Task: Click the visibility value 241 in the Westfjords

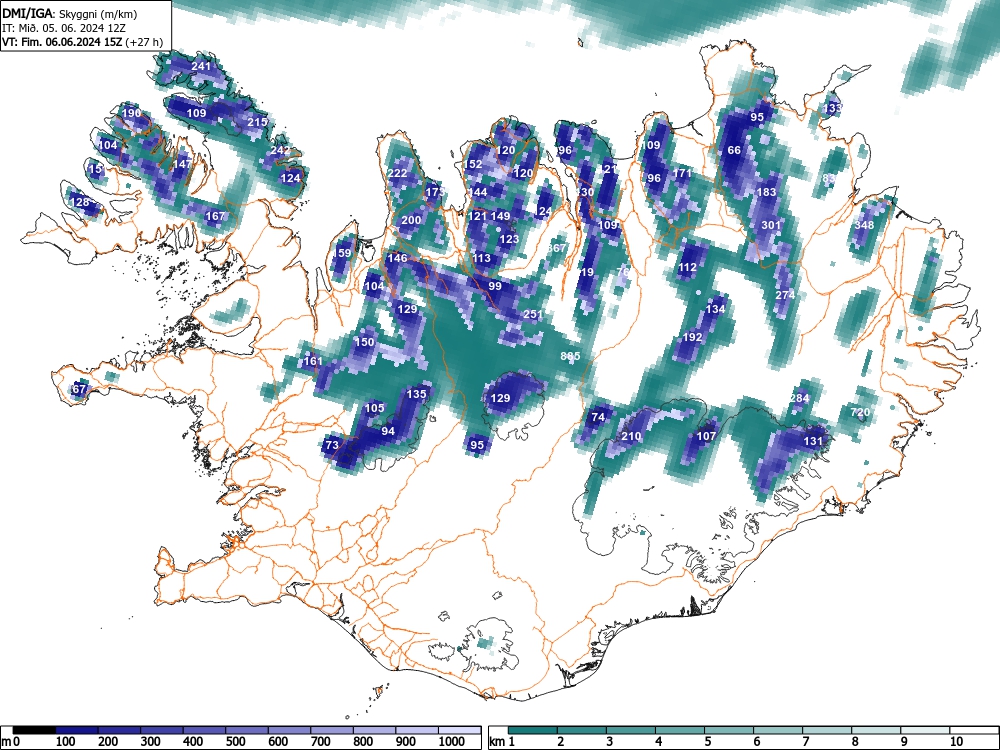Action: tap(201, 66)
